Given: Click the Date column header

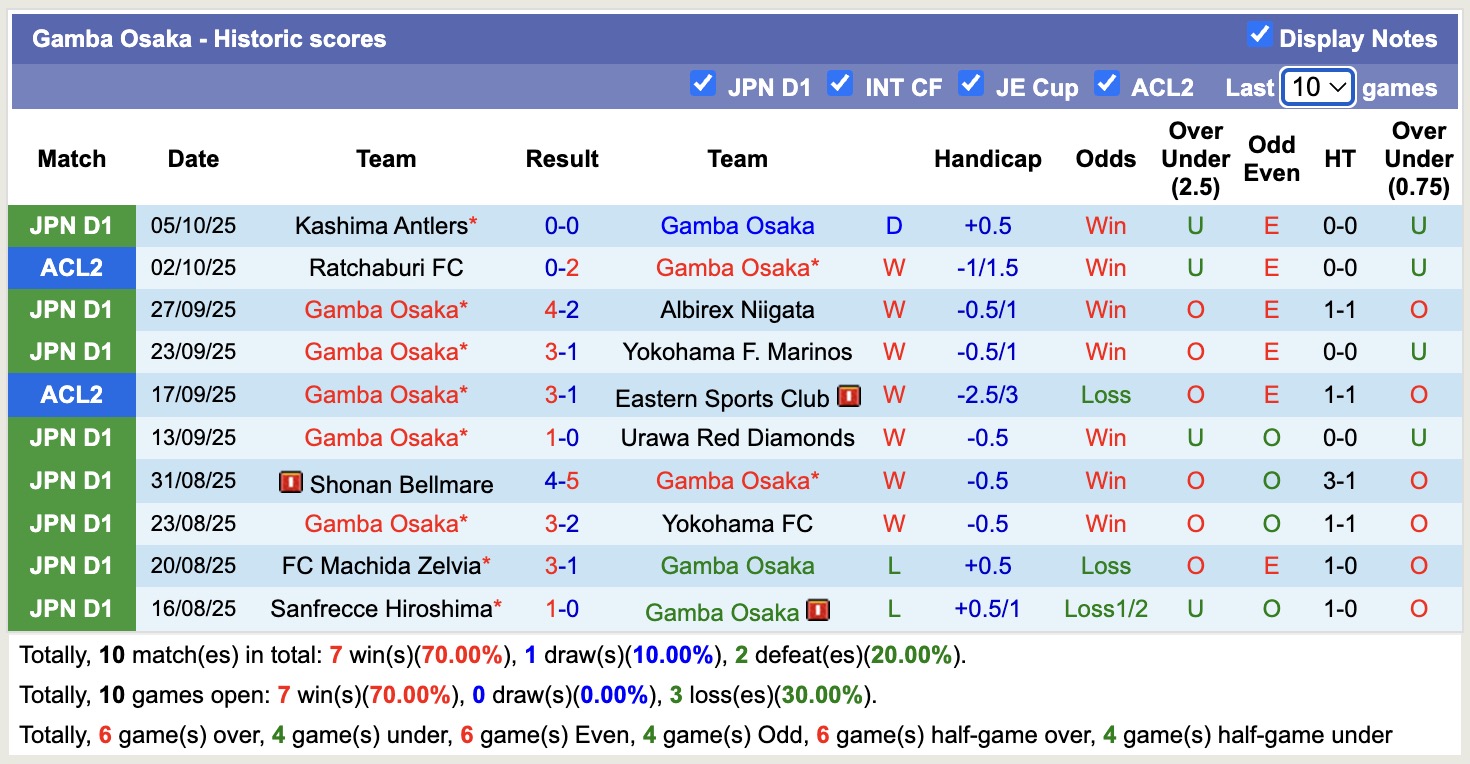Looking at the screenshot, I should click(x=192, y=158).
